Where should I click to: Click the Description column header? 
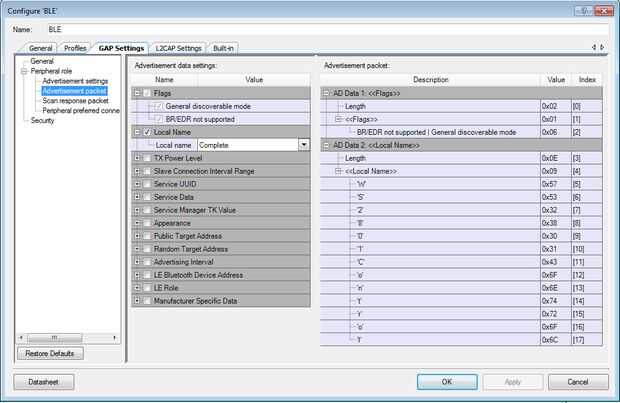430,80
